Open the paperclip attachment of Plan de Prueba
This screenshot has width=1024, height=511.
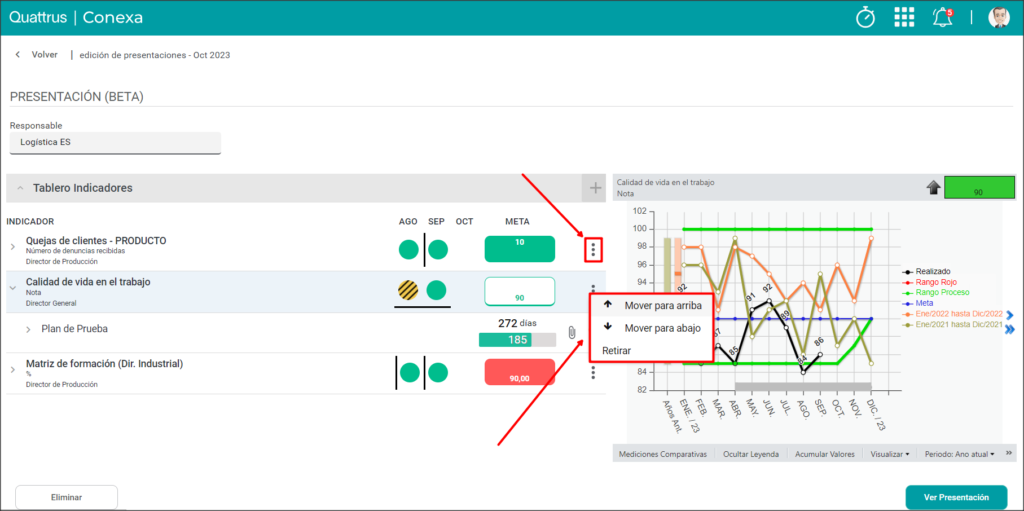pos(571,332)
